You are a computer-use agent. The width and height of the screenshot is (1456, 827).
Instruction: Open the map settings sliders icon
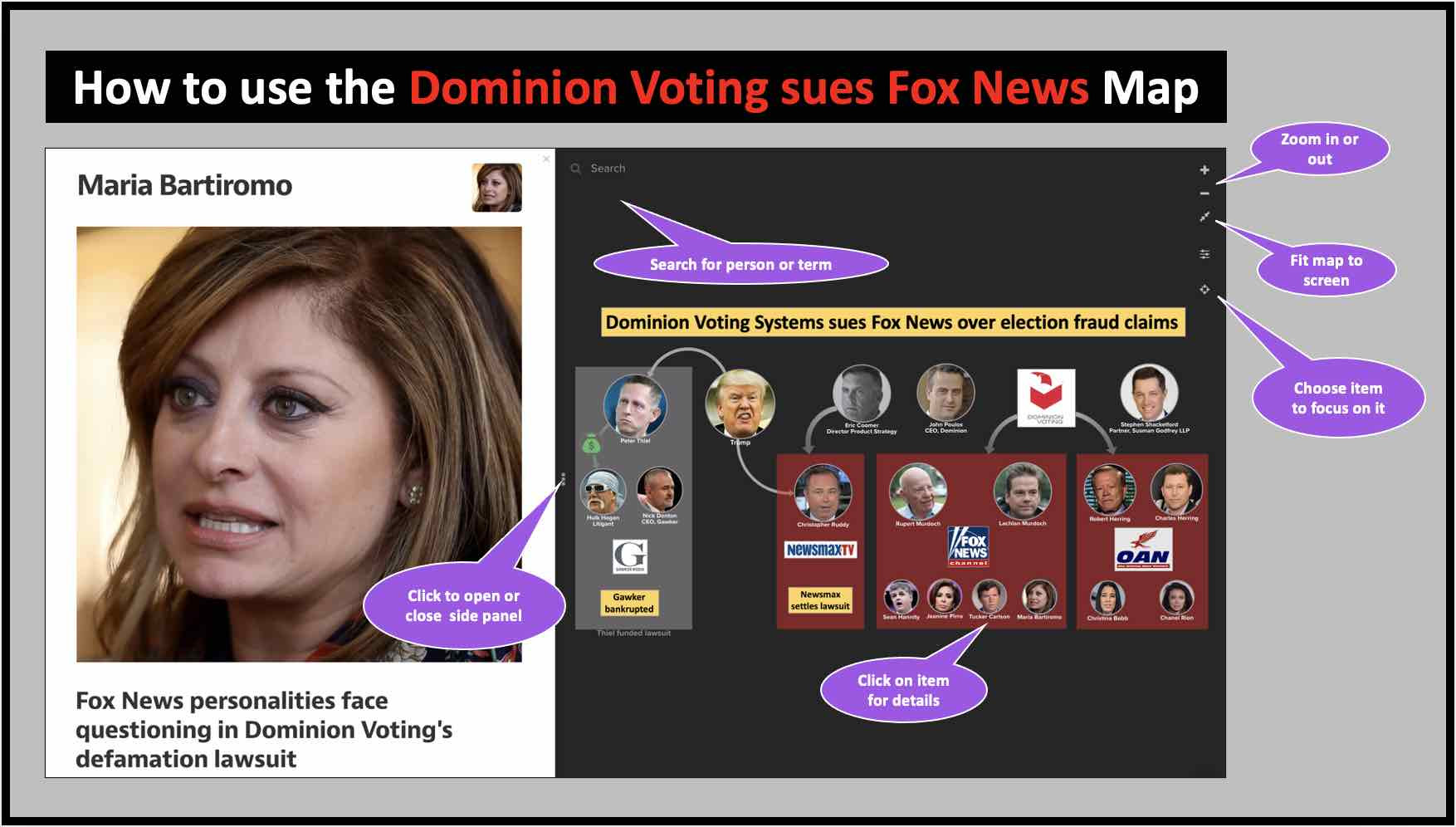(1204, 254)
